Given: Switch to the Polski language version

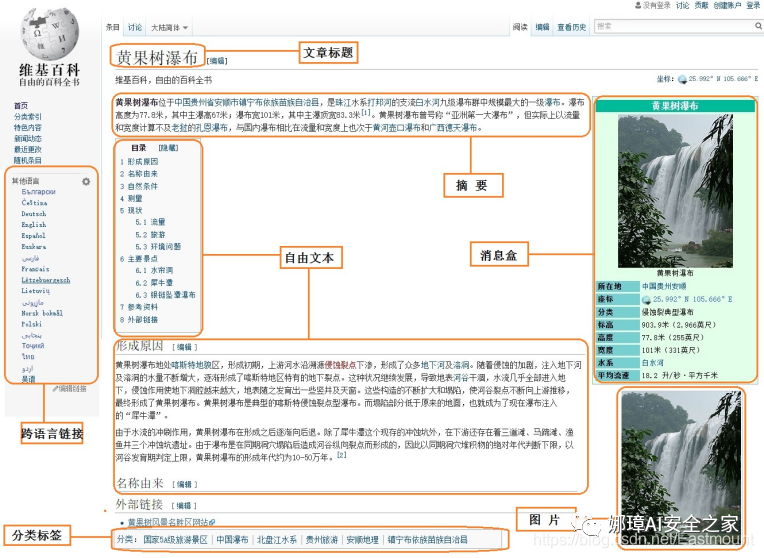Looking at the screenshot, I should click(32, 324).
